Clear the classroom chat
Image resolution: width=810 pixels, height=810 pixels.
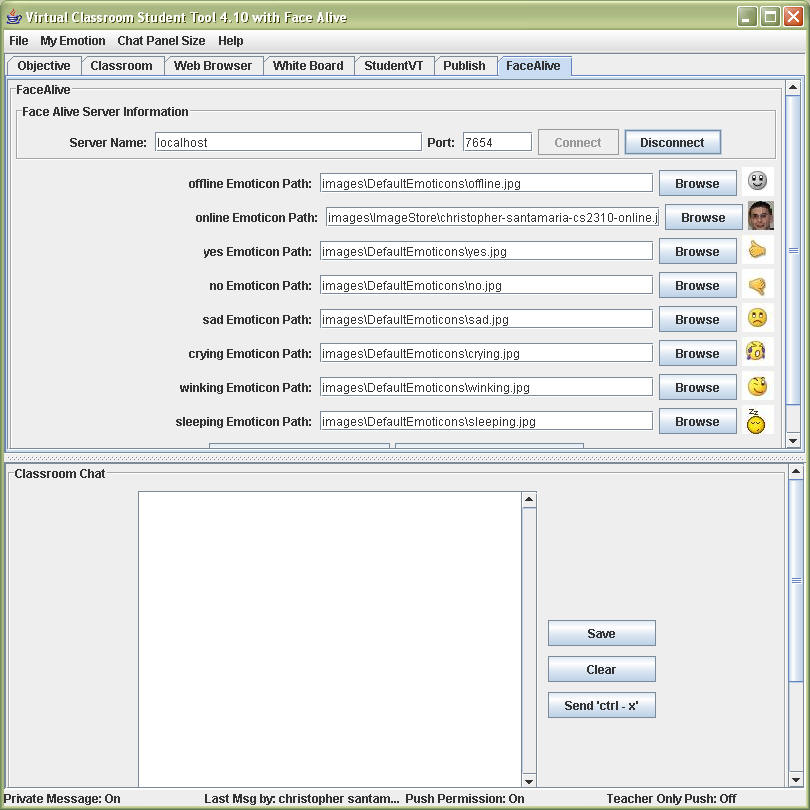point(601,670)
